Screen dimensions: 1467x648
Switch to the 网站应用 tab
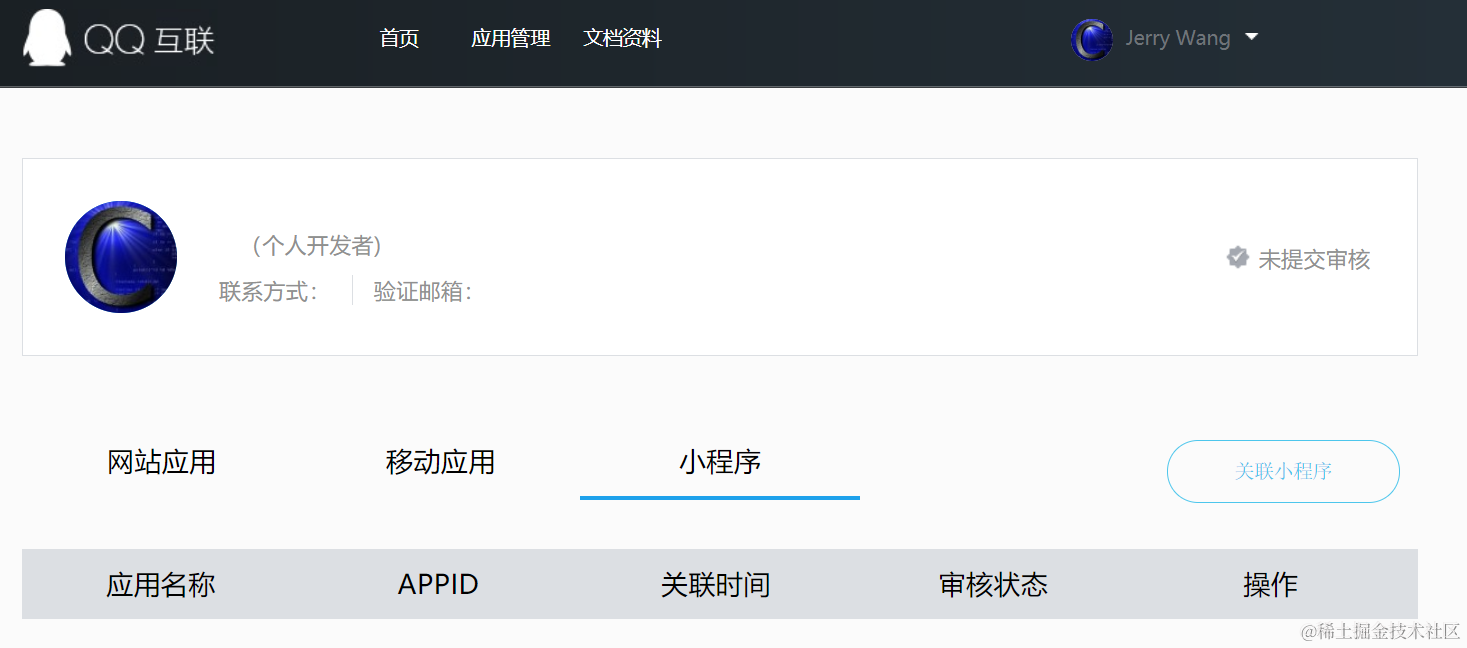pos(161,462)
